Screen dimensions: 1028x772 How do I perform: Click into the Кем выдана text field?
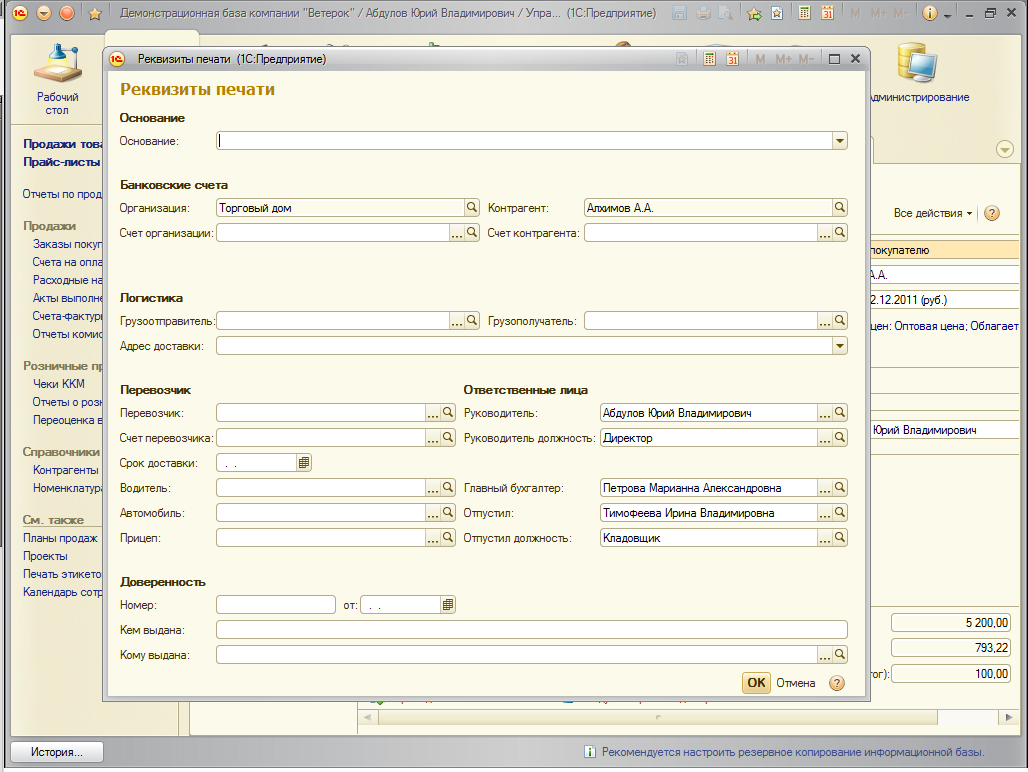pyautogui.click(x=531, y=630)
